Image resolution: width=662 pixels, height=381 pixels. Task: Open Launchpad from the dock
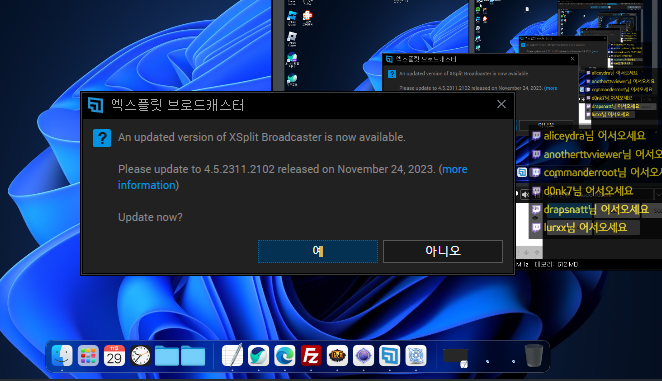pyautogui.click(x=88, y=356)
